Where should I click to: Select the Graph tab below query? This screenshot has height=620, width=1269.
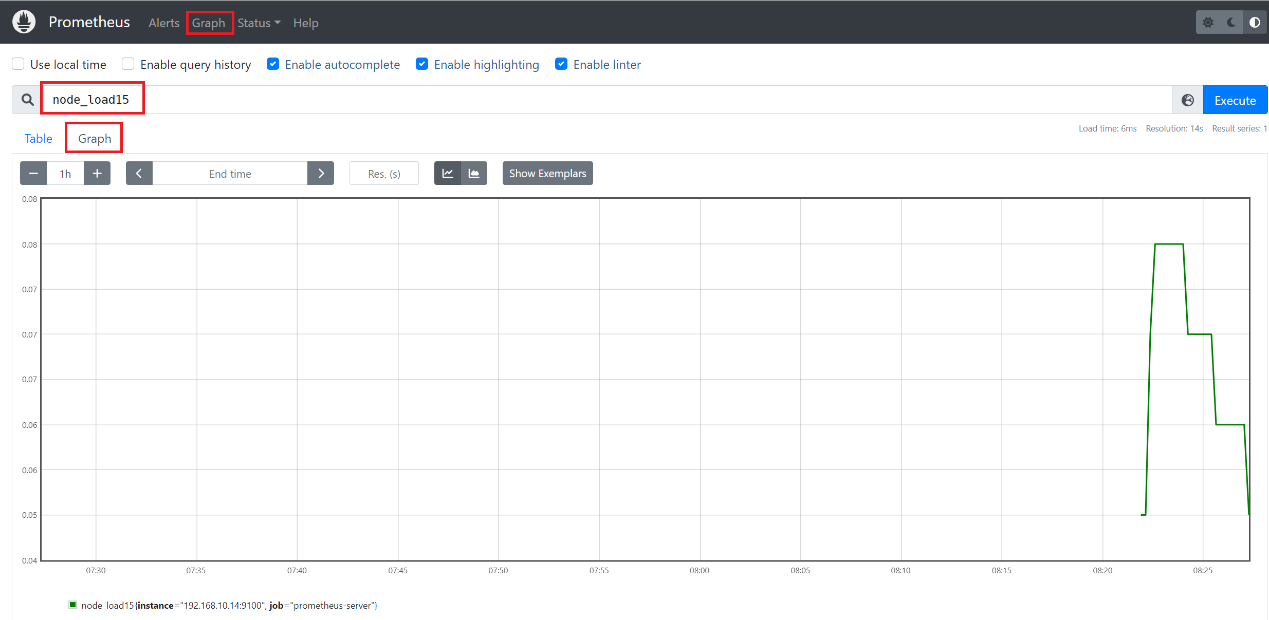(x=94, y=139)
